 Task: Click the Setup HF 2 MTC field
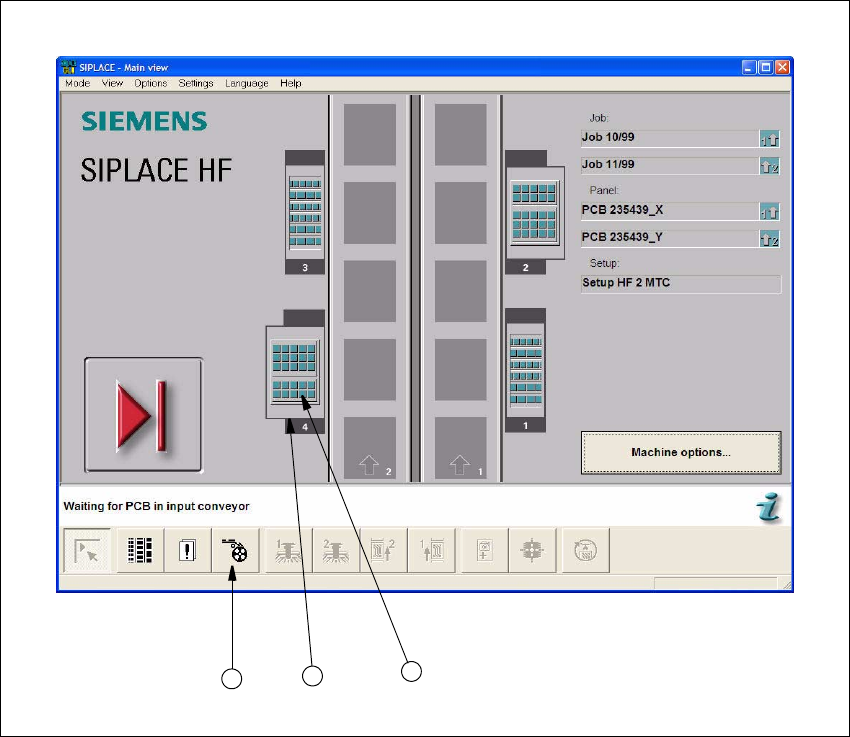click(680, 284)
